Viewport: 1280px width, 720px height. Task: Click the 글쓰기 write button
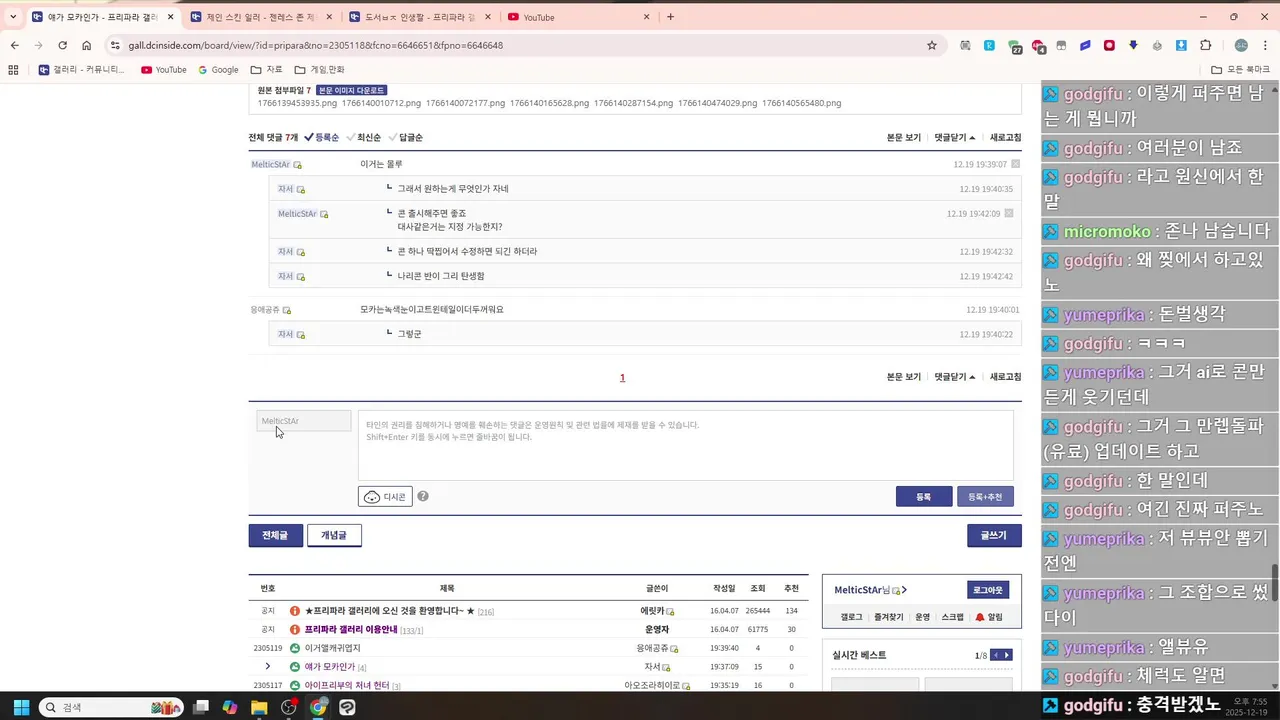[x=994, y=536]
